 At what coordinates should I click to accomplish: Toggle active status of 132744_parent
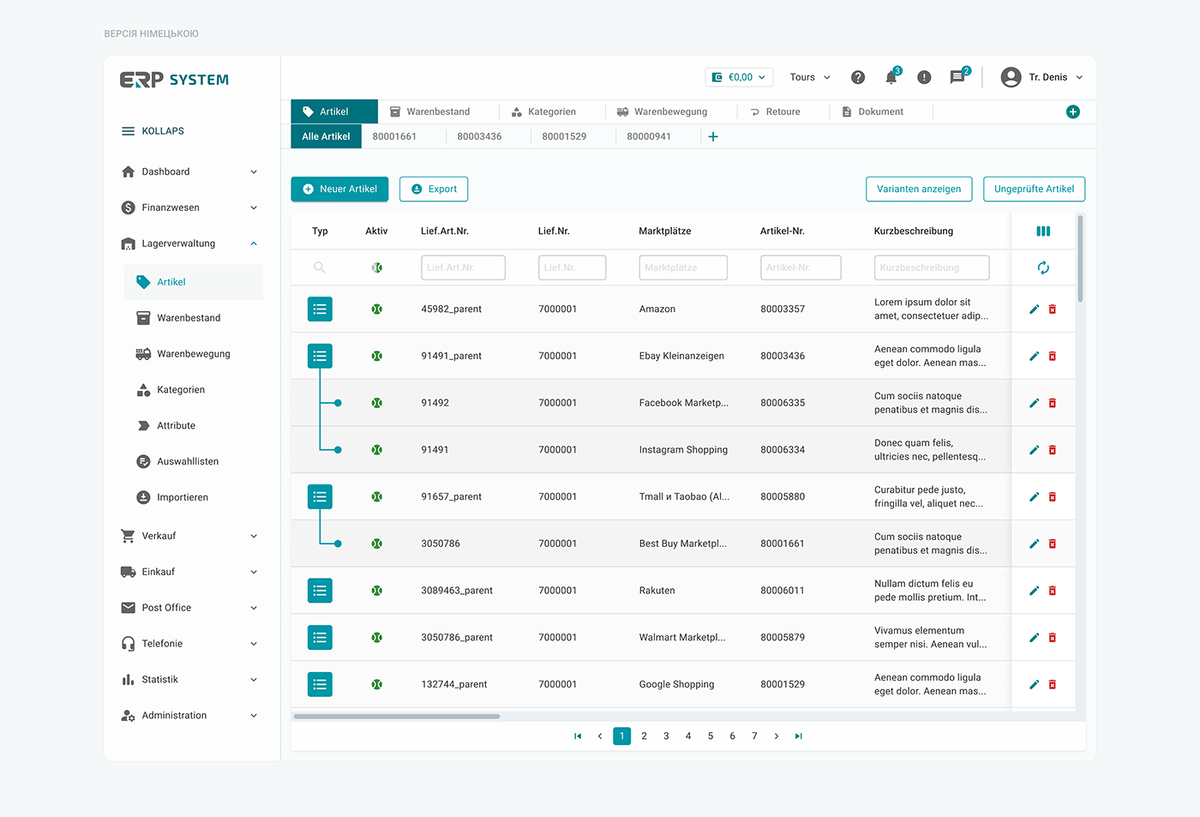point(377,684)
